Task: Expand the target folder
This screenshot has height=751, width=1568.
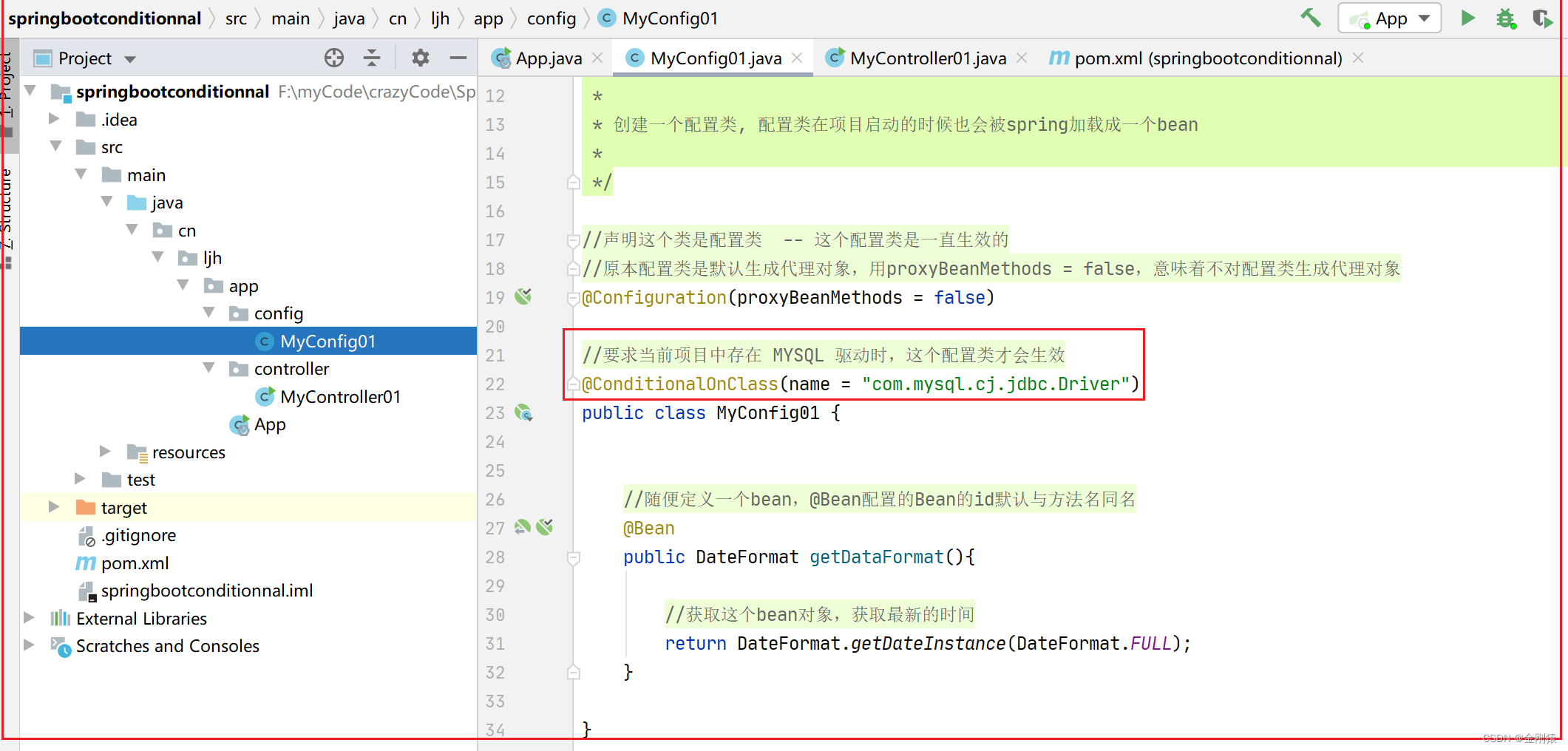Action: [x=52, y=507]
